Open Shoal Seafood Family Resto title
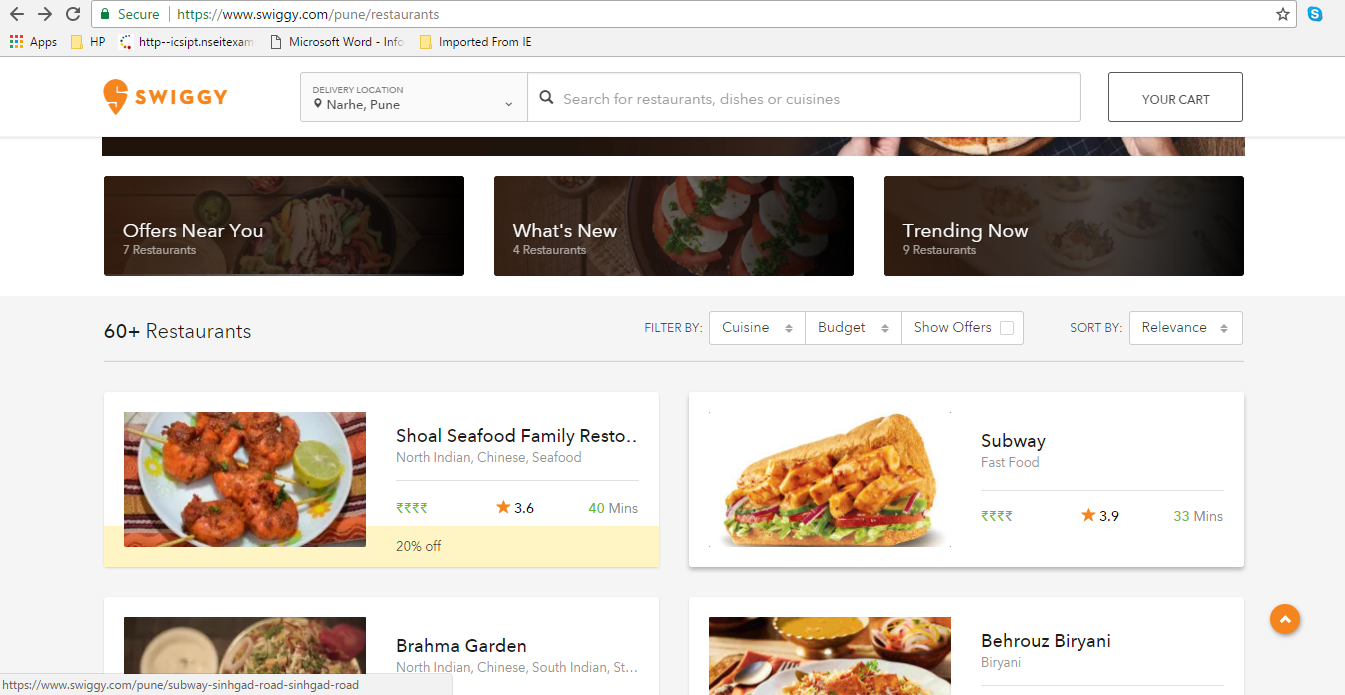 pos(517,436)
